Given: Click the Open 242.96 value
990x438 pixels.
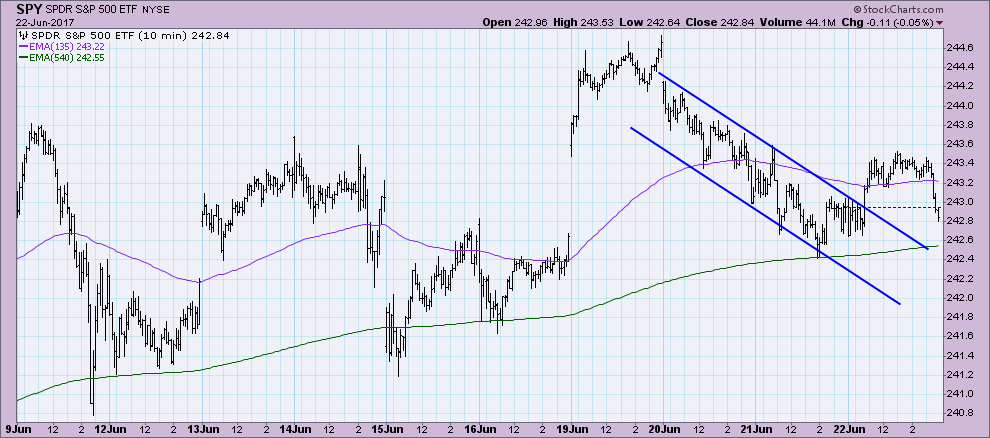Looking at the screenshot, I should click(x=515, y=23).
